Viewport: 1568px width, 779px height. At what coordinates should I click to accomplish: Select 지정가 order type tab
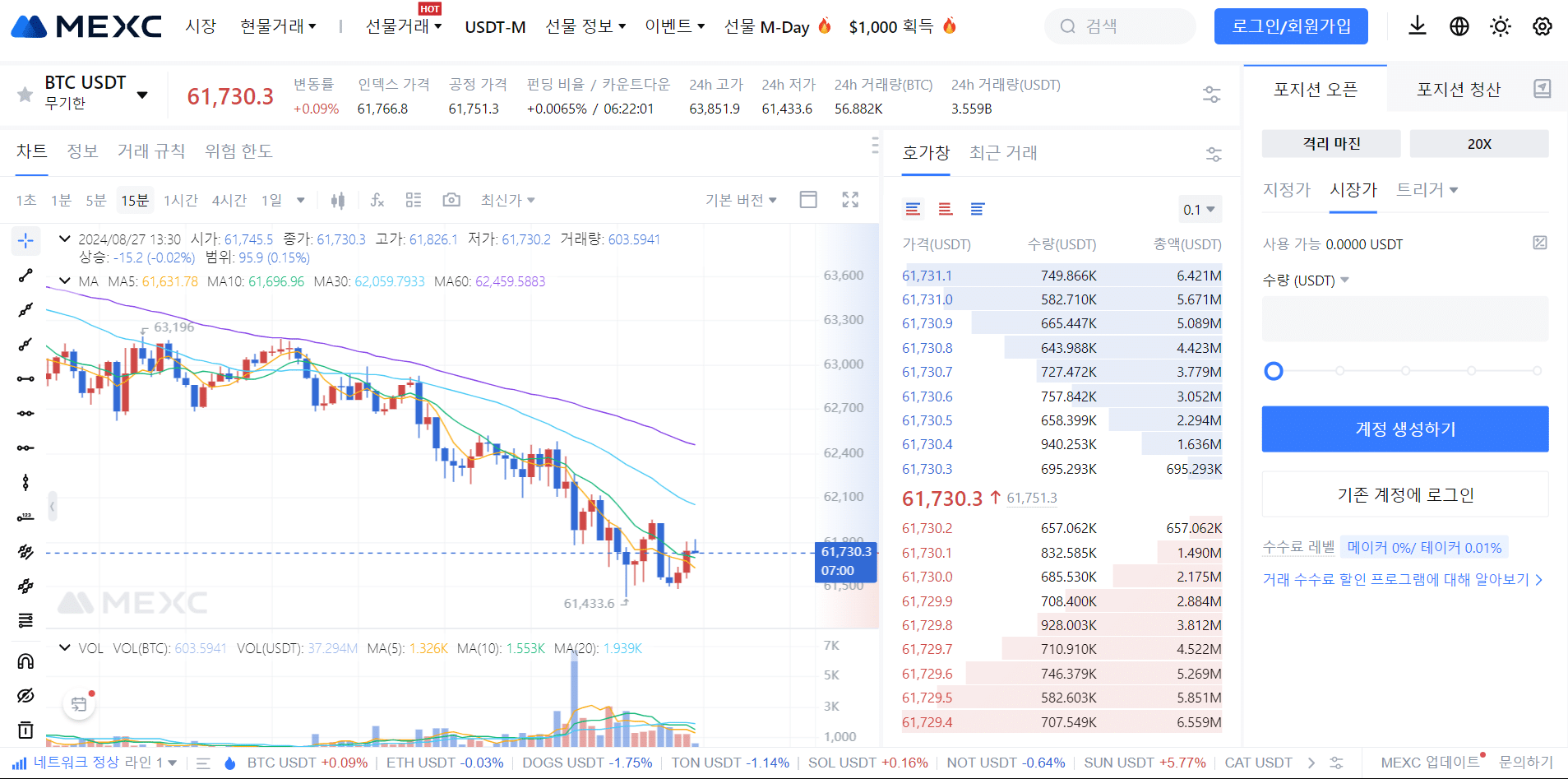click(1287, 190)
